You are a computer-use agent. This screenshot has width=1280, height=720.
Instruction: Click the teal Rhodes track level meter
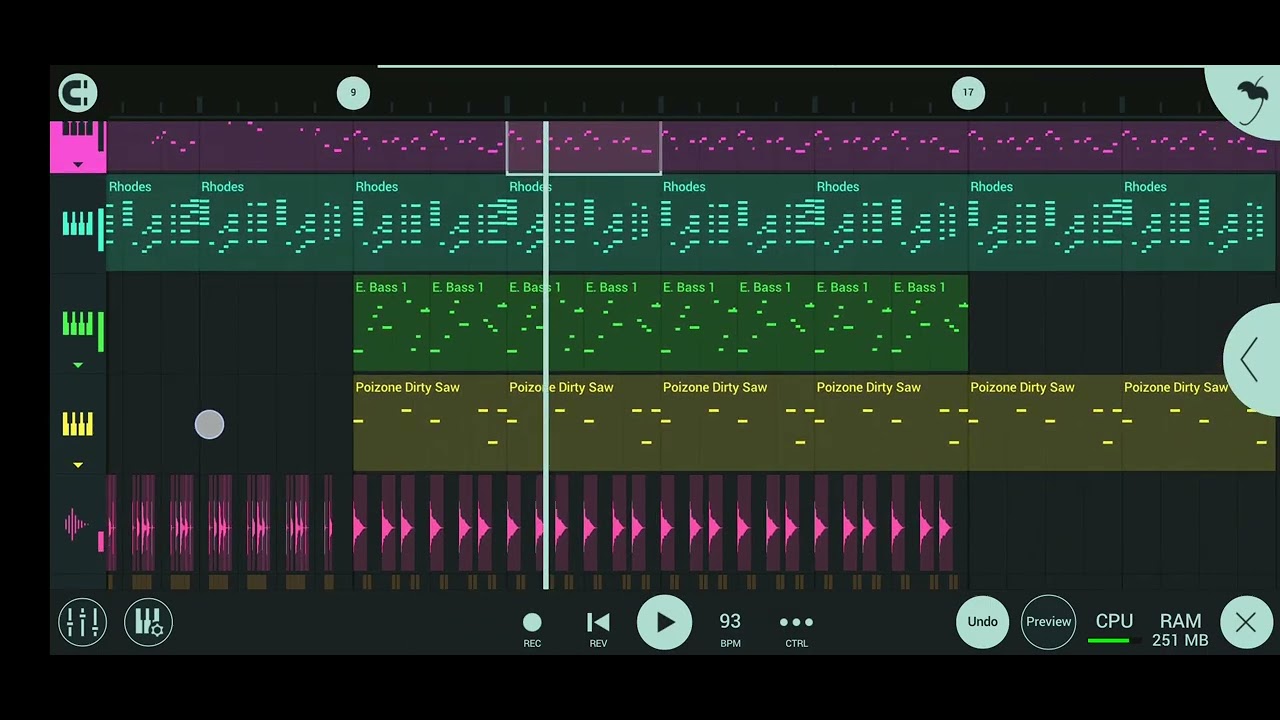pos(101,230)
